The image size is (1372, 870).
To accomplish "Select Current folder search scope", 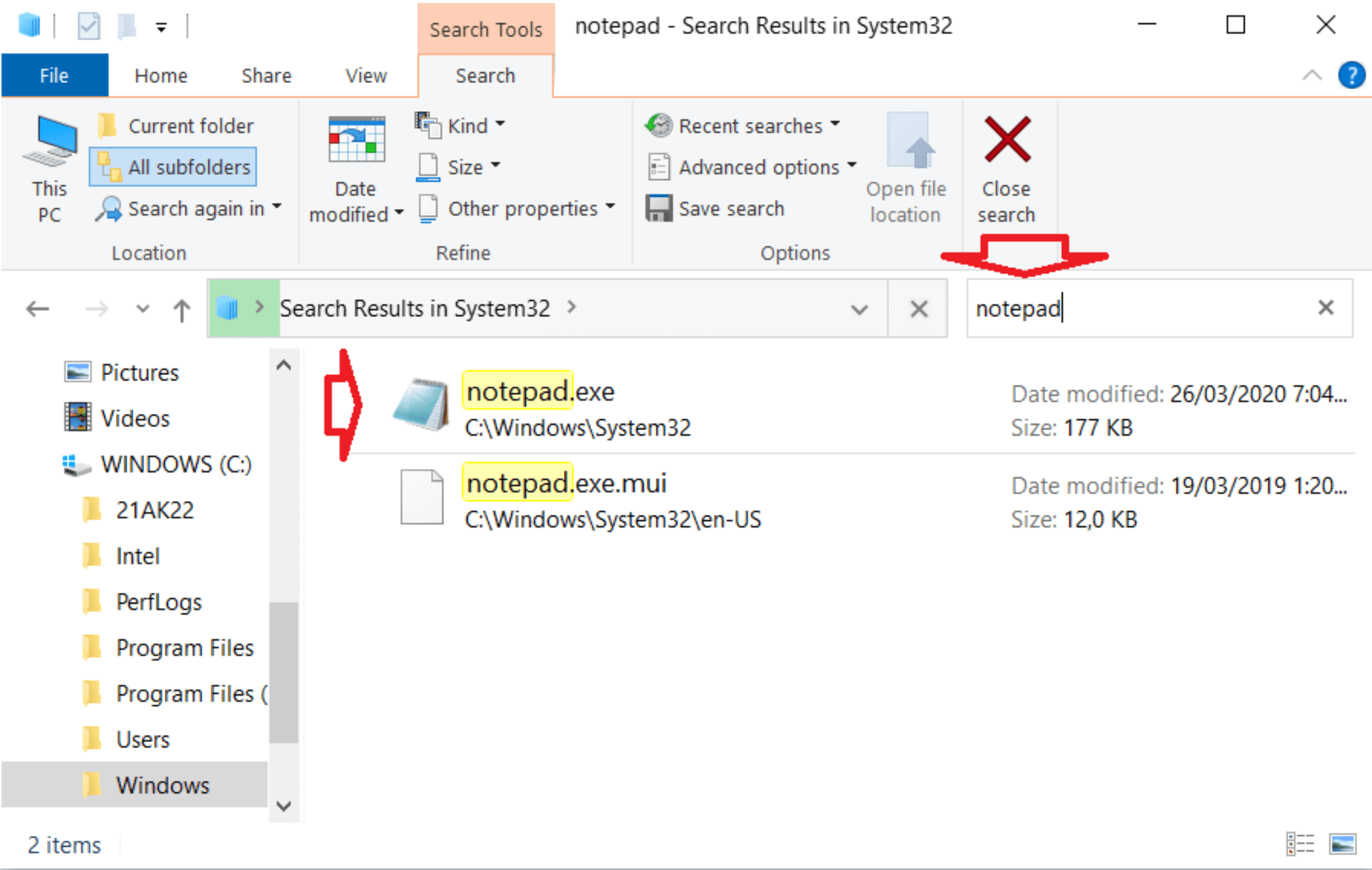I will 176,126.
